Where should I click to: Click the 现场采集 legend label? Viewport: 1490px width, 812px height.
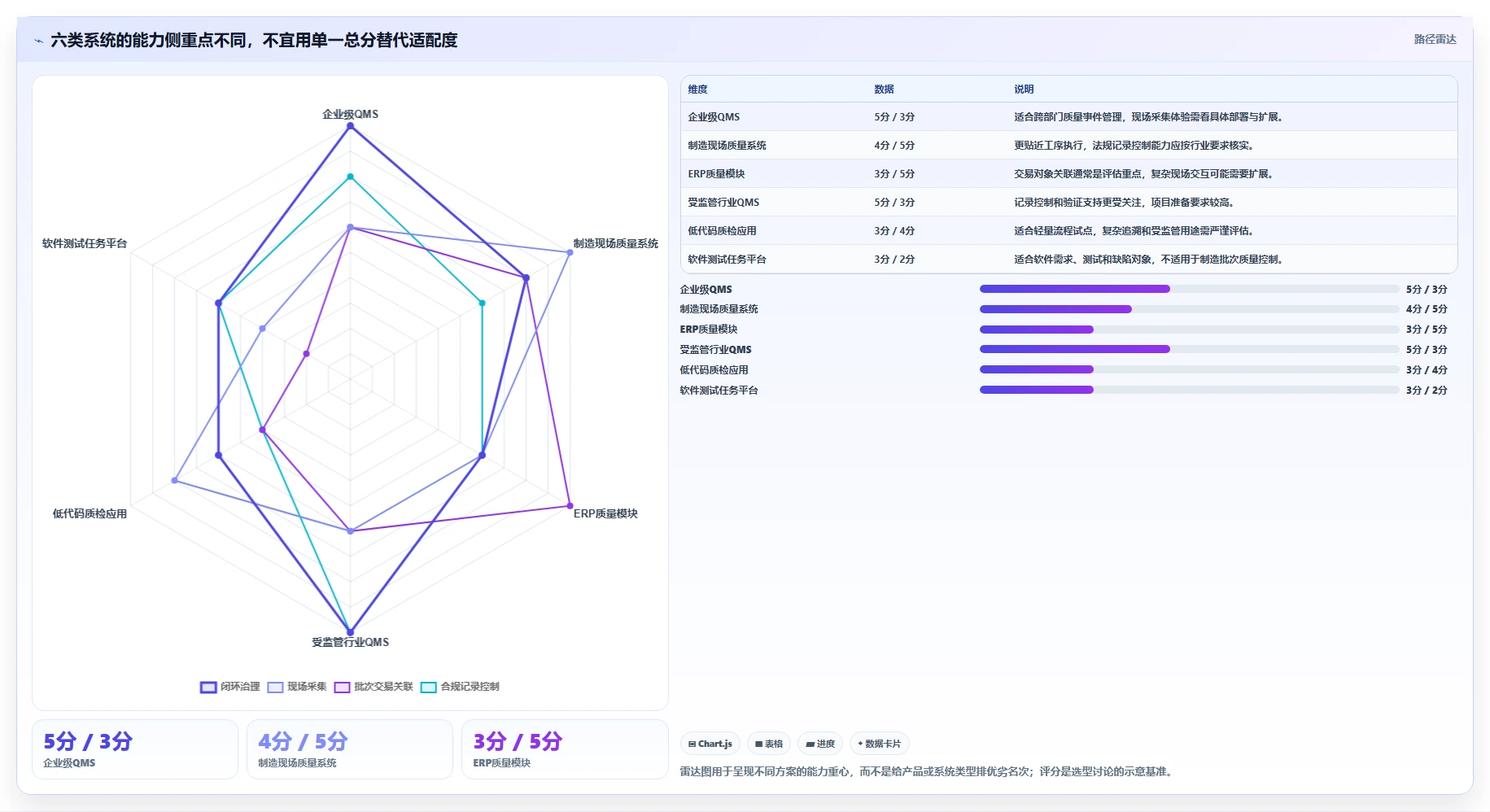tap(307, 687)
